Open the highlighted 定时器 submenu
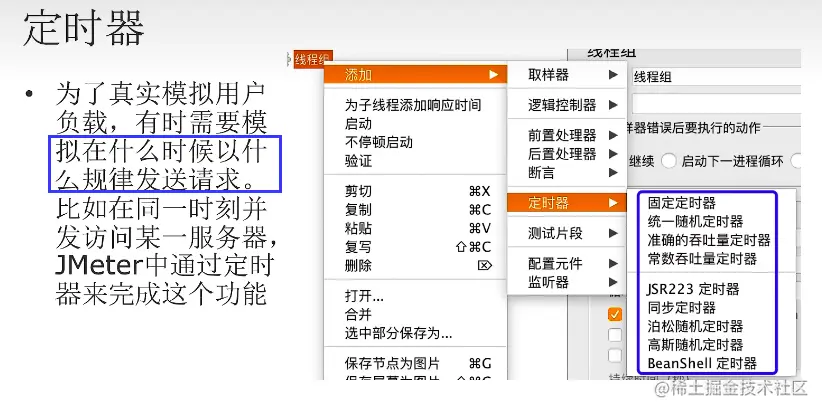The width and height of the screenshot is (822, 412). coord(567,202)
